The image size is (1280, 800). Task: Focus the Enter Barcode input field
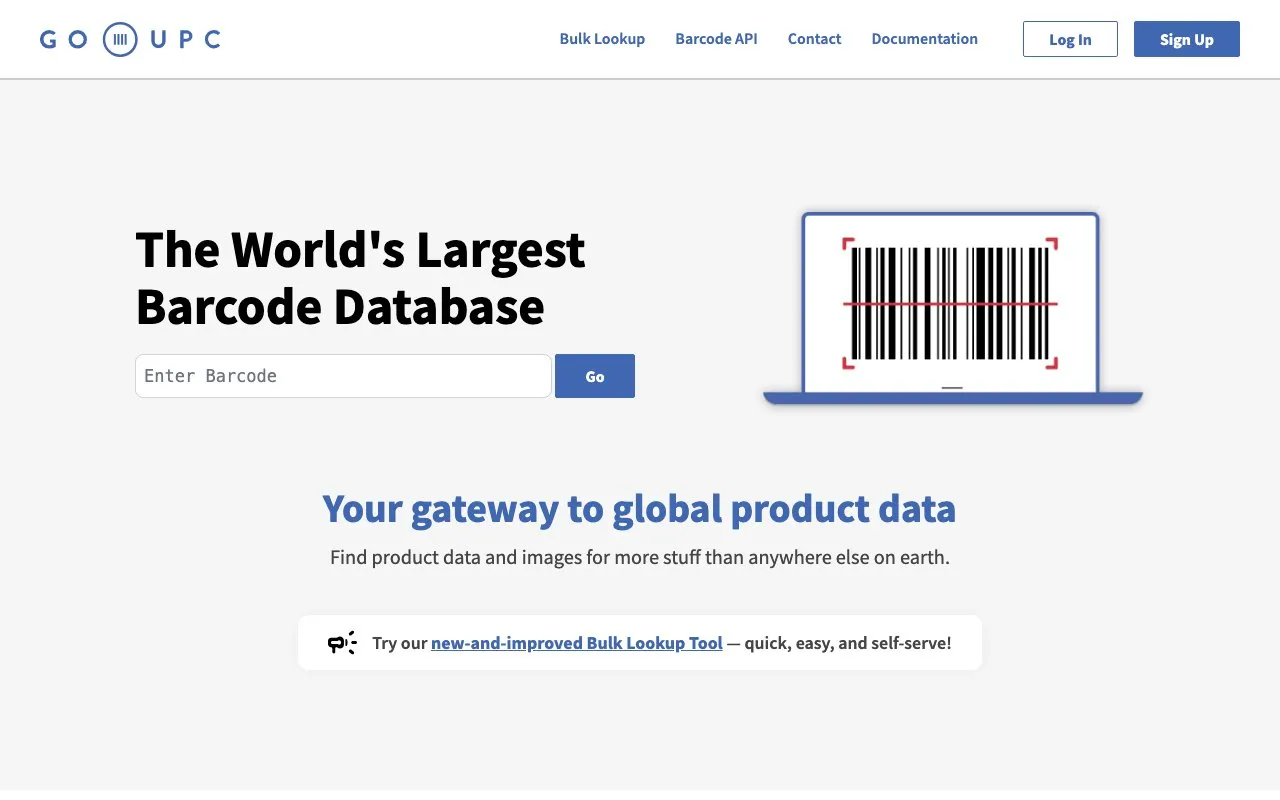pyautogui.click(x=343, y=376)
